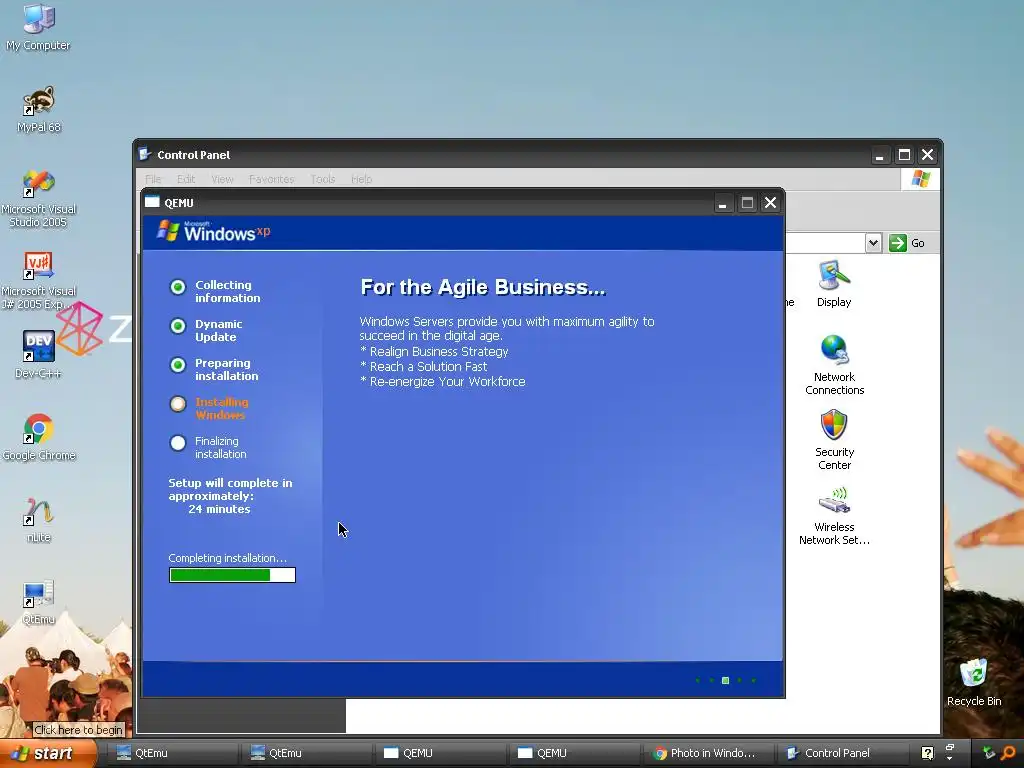Screen dimensions: 1024x768
Task: Select the nLite desktop shortcut
Action: tap(39, 520)
